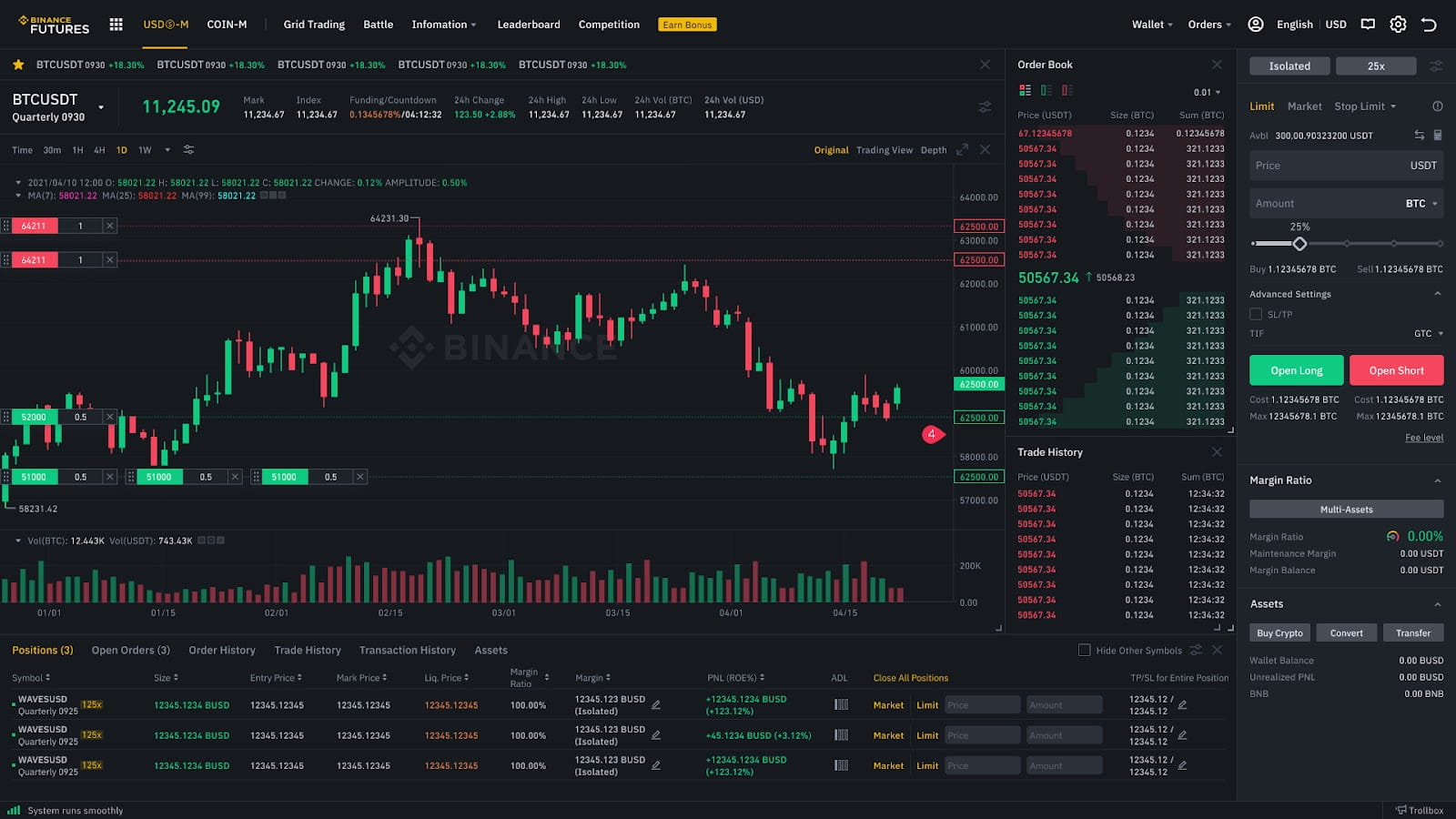
Task: Show only buy orders in Order Book
Action: click(1044, 90)
